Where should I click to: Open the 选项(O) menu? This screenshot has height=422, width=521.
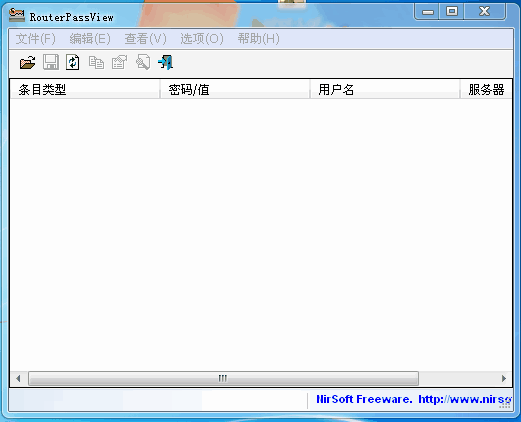(x=202, y=39)
